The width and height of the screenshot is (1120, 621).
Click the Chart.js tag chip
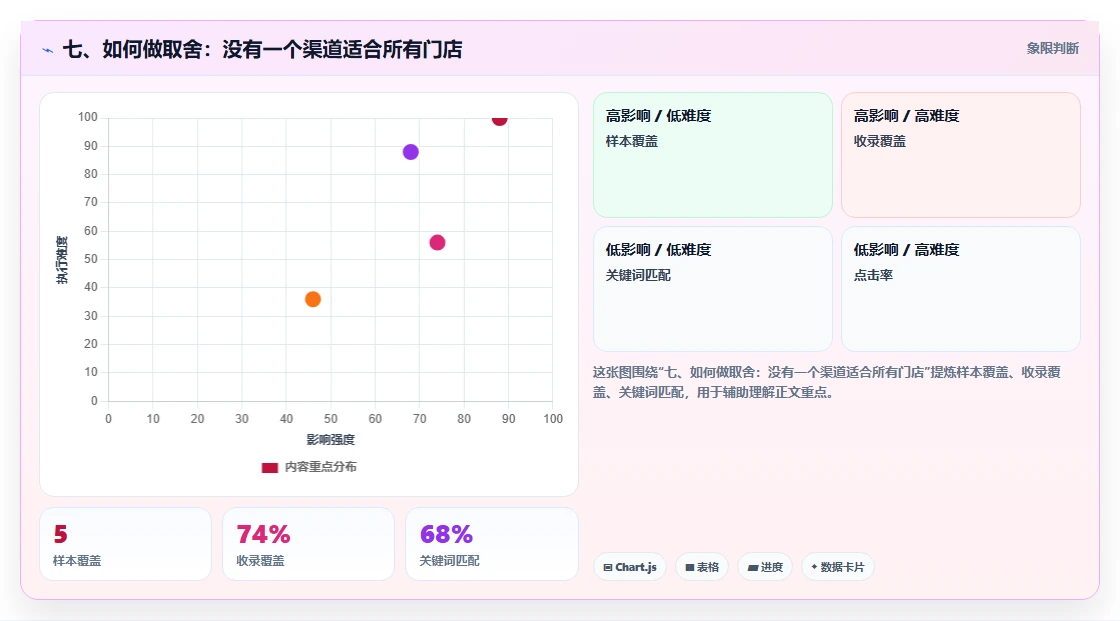tap(630, 567)
